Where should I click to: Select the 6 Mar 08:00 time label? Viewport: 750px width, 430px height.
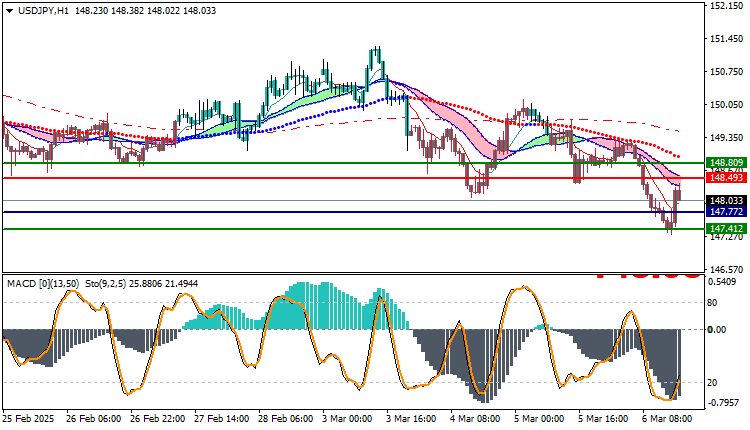click(667, 419)
